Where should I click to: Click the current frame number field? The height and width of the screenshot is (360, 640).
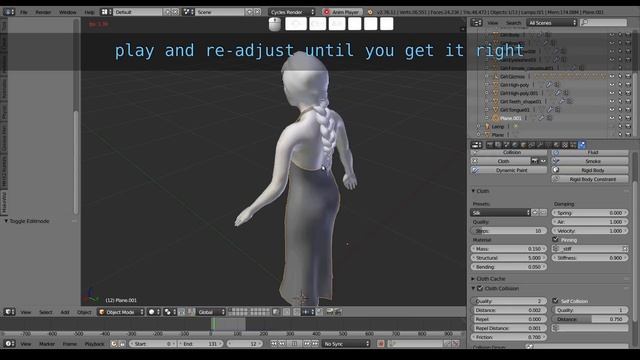[245, 344]
